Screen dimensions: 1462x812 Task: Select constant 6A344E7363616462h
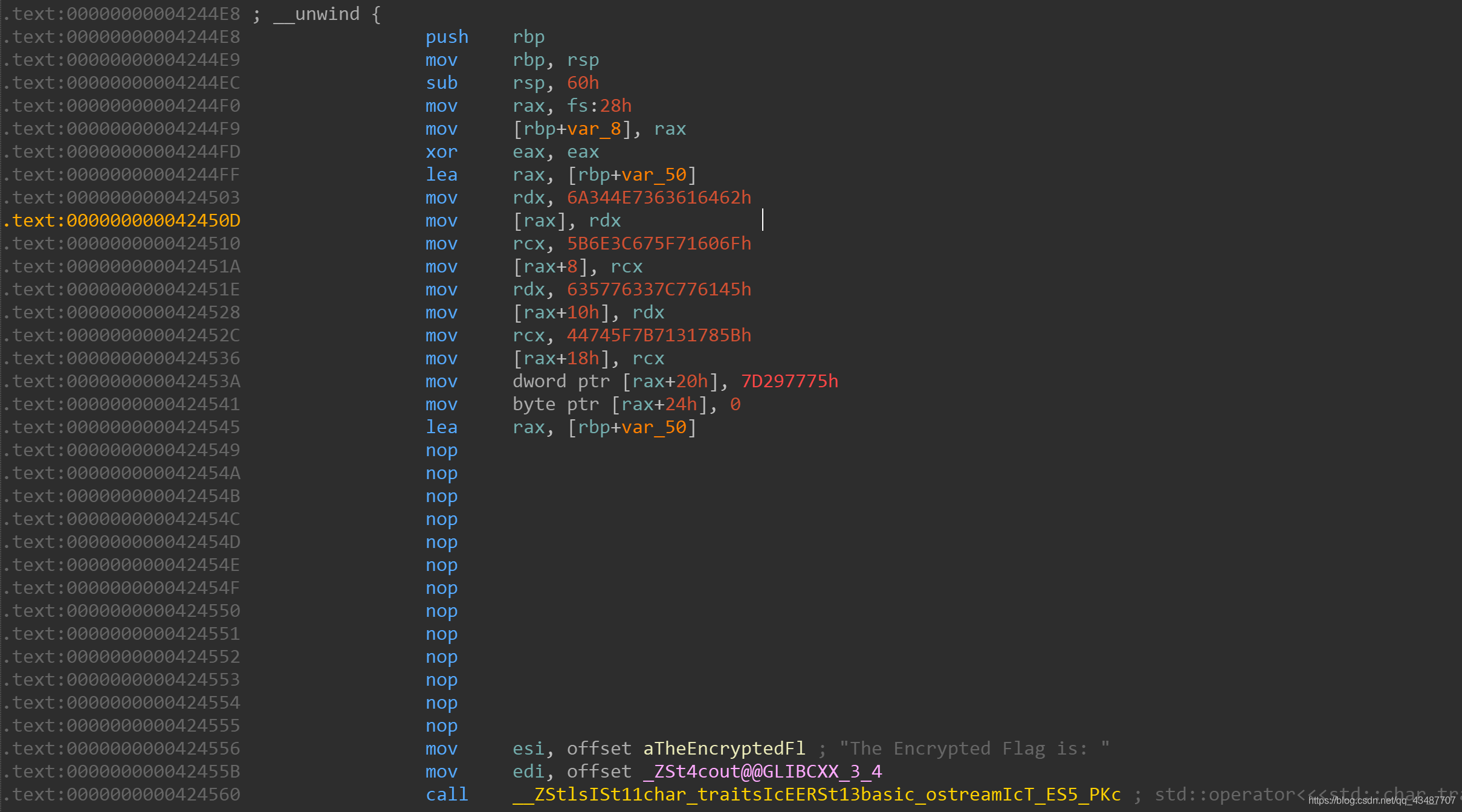point(659,198)
